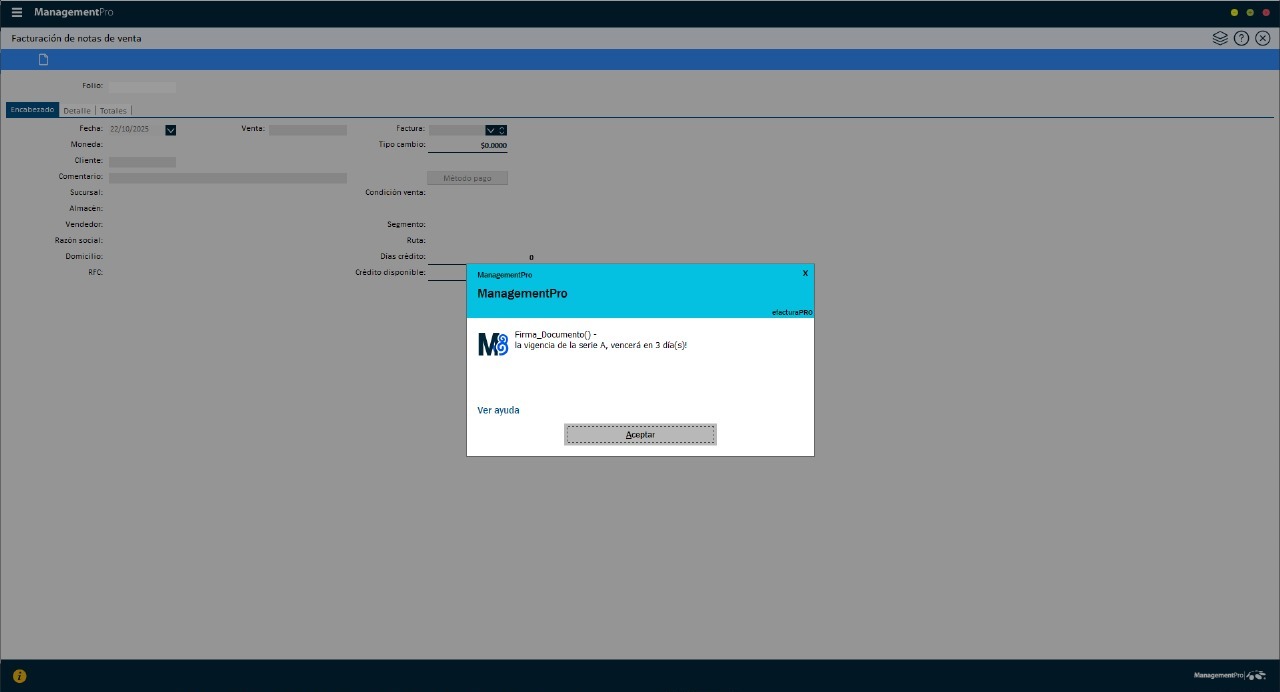The image size is (1280, 692).
Task: Follow the Ver ayuda link
Action: click(x=498, y=410)
